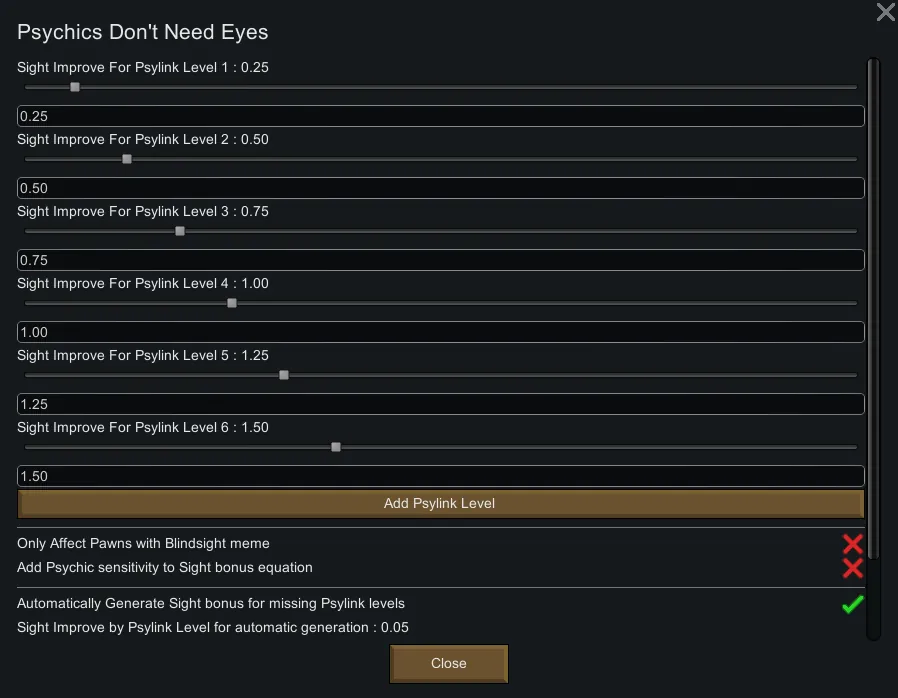Enable Add Psychic sensitivity to Sight bonus
This screenshot has width=898, height=698.
click(x=852, y=568)
